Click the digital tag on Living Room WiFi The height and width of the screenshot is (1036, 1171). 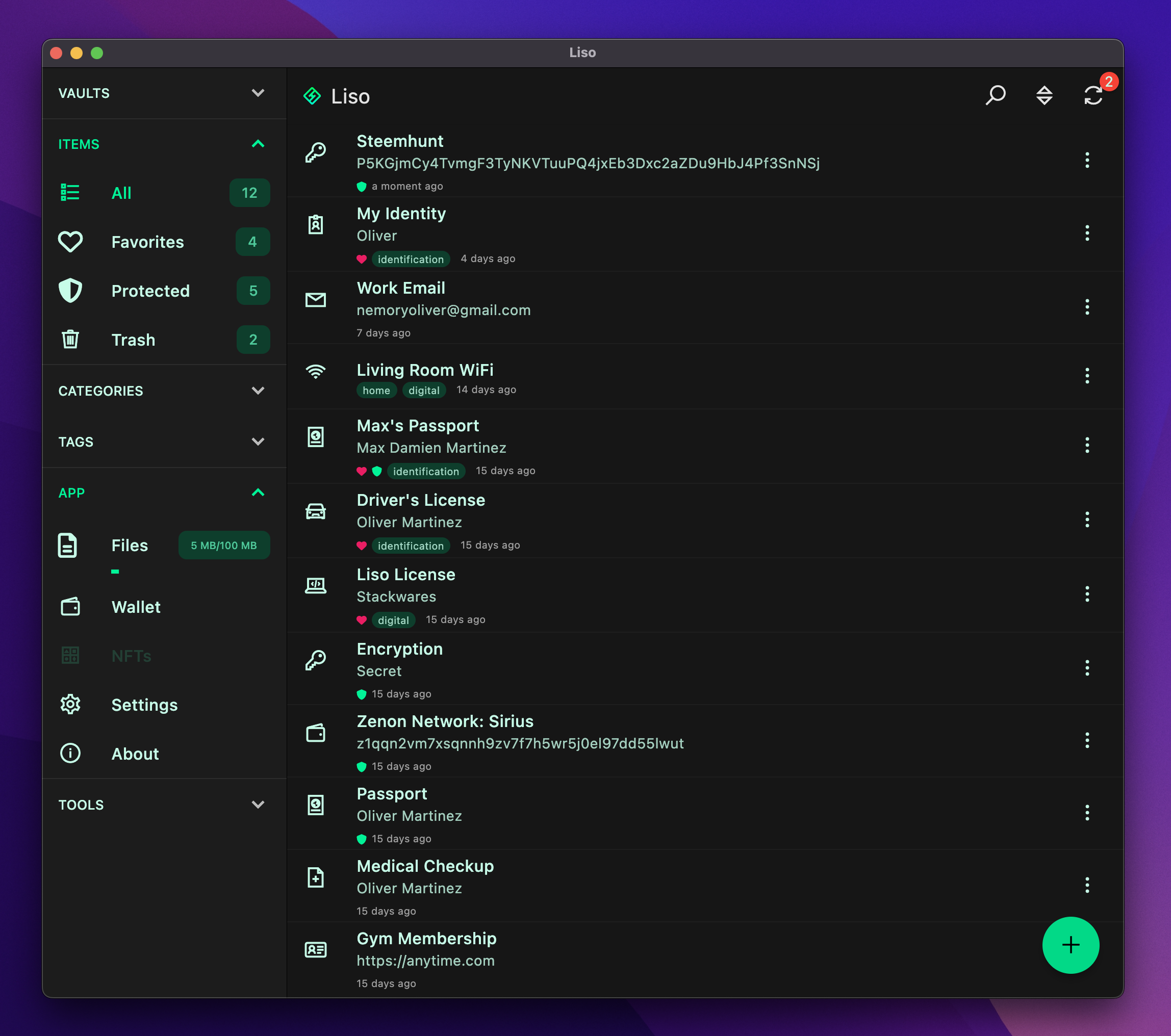pyautogui.click(x=424, y=390)
